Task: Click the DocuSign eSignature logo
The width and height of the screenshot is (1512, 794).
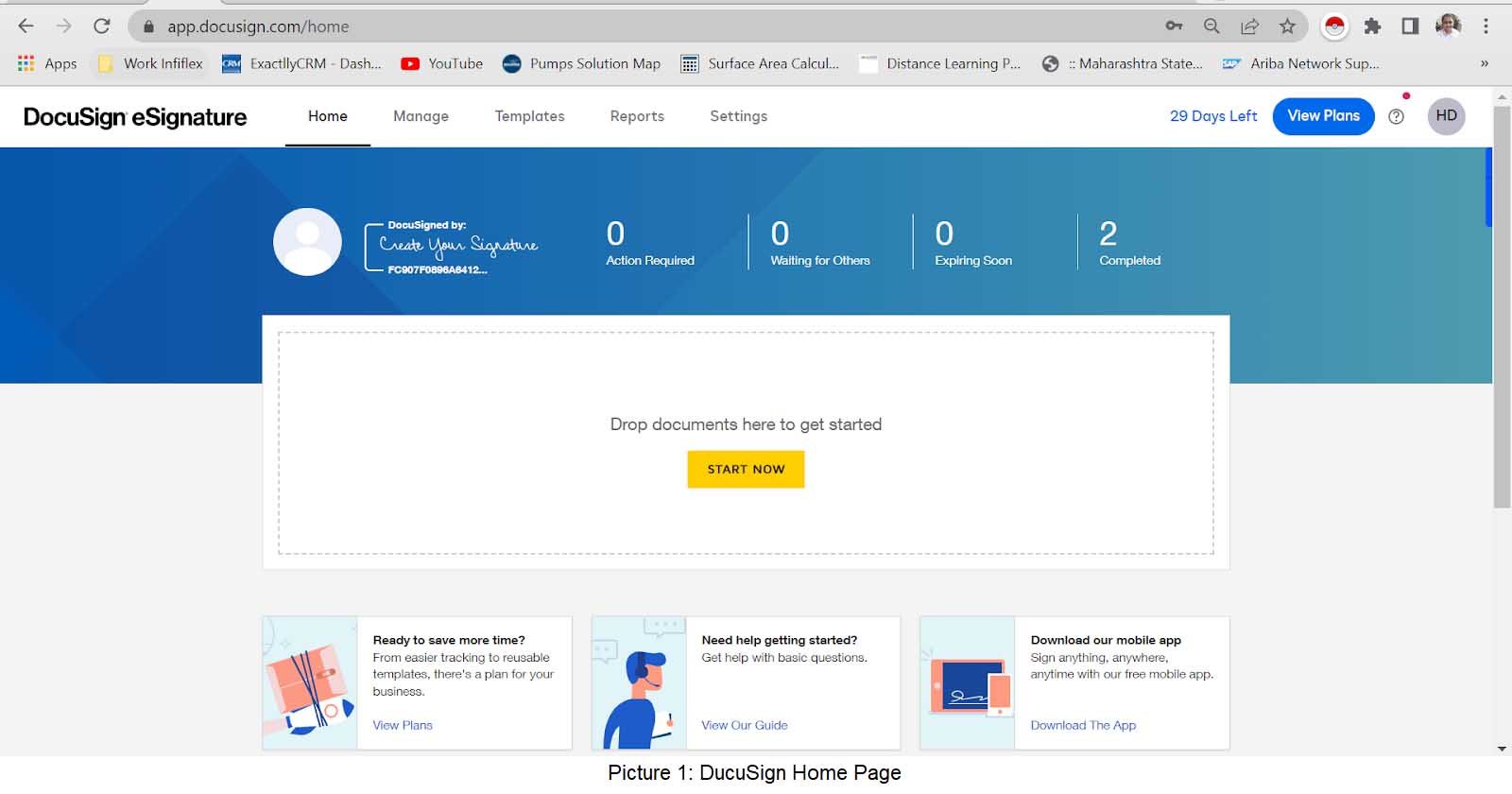Action: (135, 116)
